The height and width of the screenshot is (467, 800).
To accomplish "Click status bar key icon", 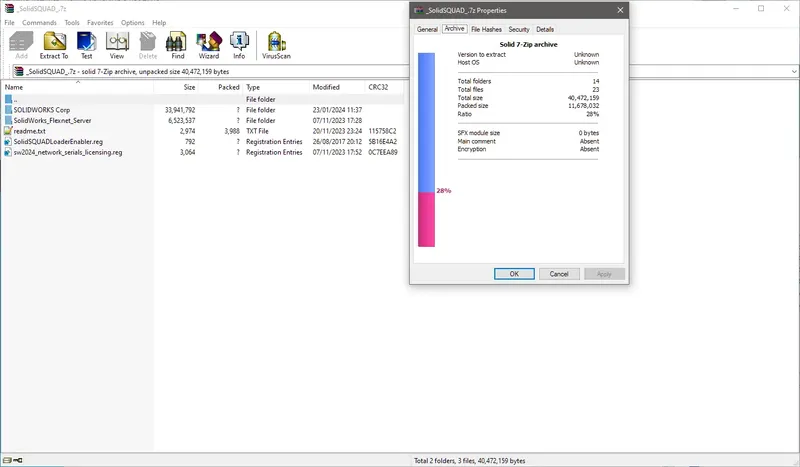I will point(18,460).
